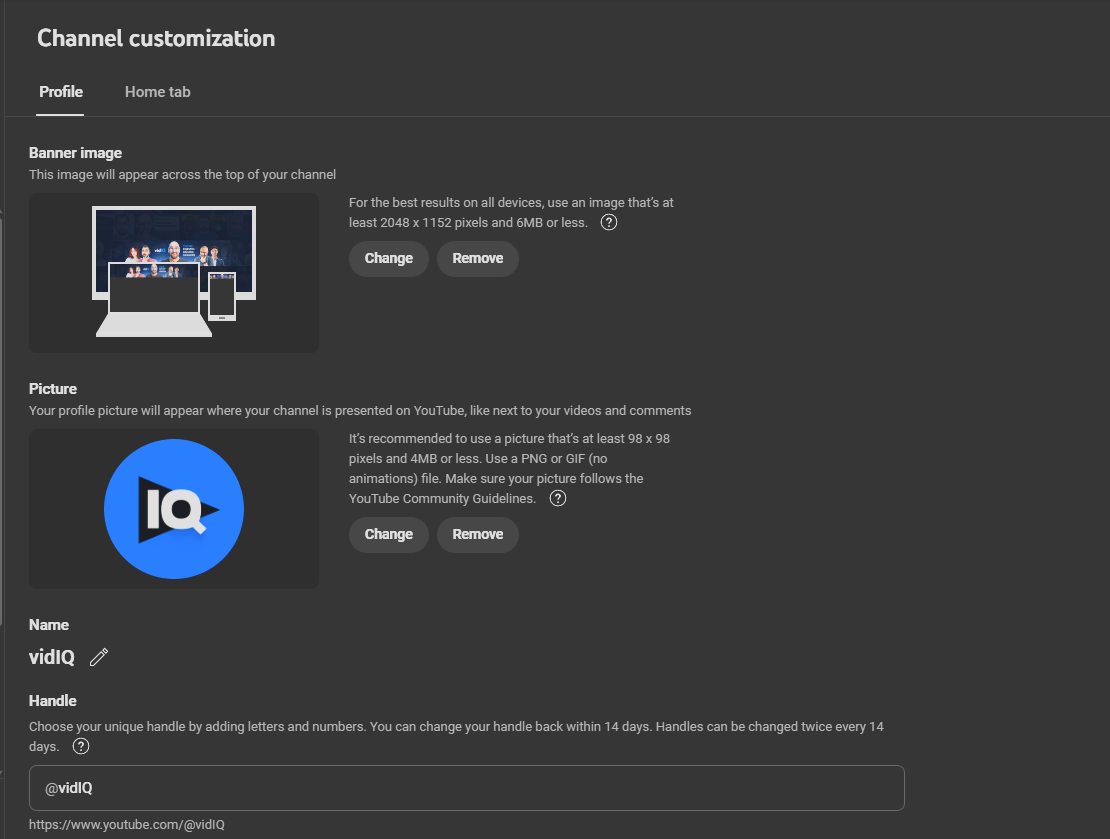This screenshot has width=1110, height=839.
Task: Open banner image size help icon
Action: click(x=609, y=222)
